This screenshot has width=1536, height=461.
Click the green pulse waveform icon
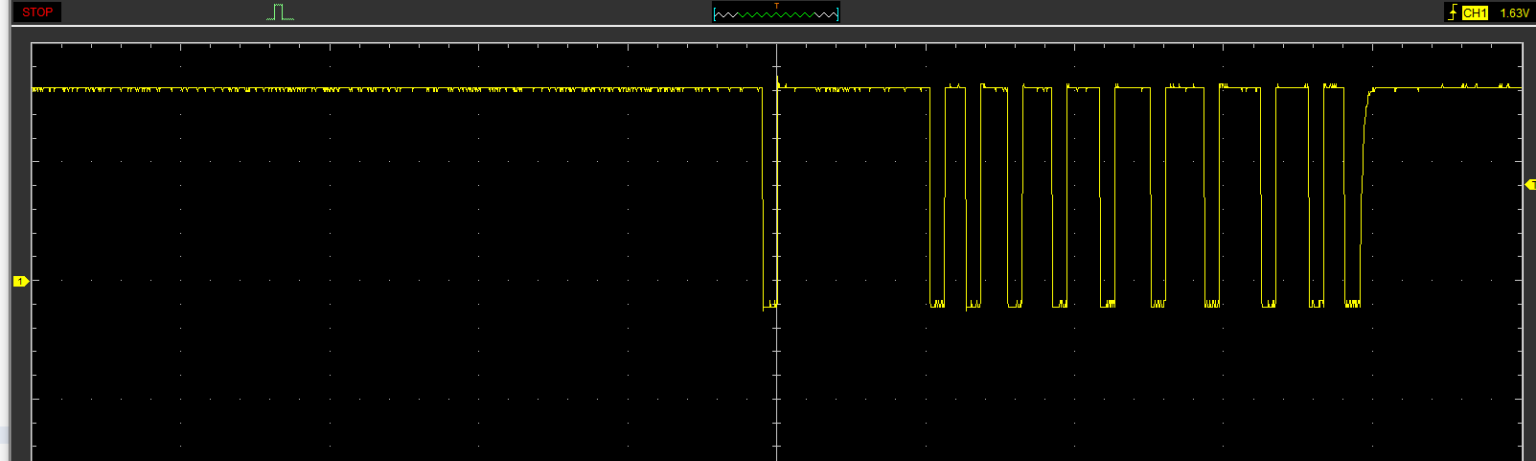tap(280, 12)
